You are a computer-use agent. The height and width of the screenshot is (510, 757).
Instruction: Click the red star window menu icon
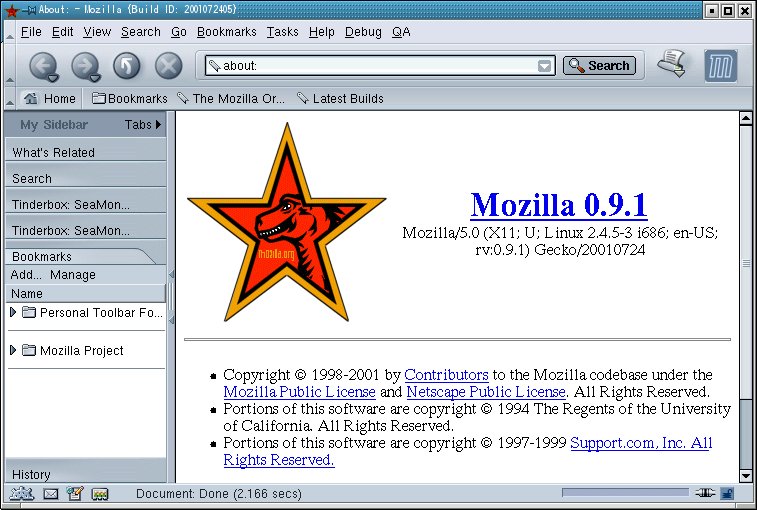point(11,10)
